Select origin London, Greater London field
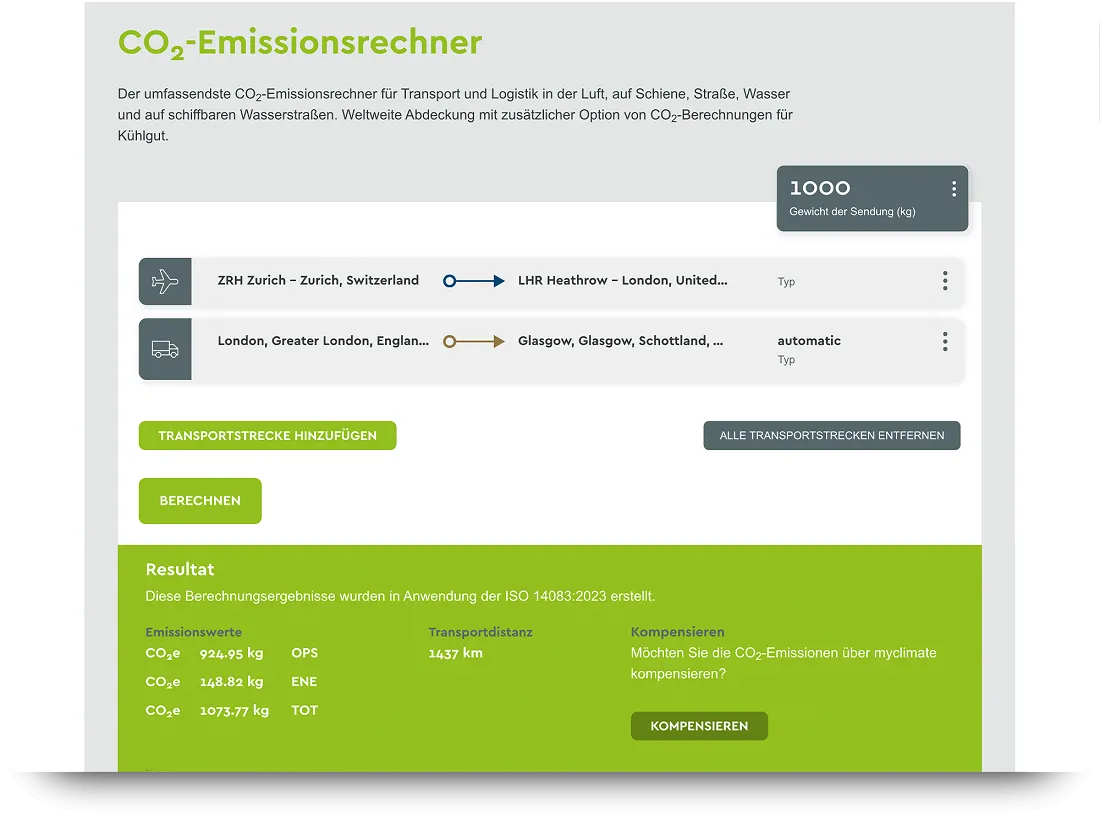This screenshot has height=825, width=1100. coord(323,341)
